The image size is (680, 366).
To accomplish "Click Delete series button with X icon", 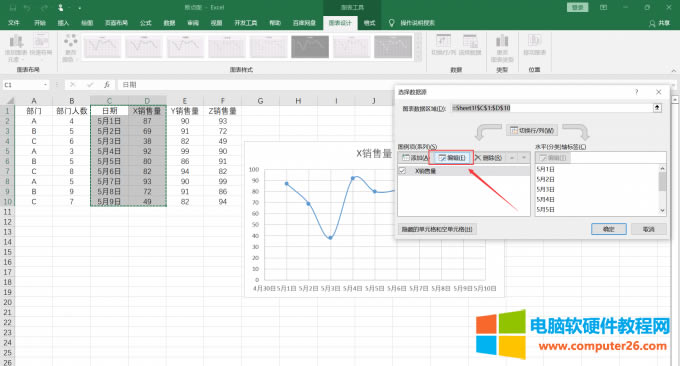I will (x=488, y=158).
